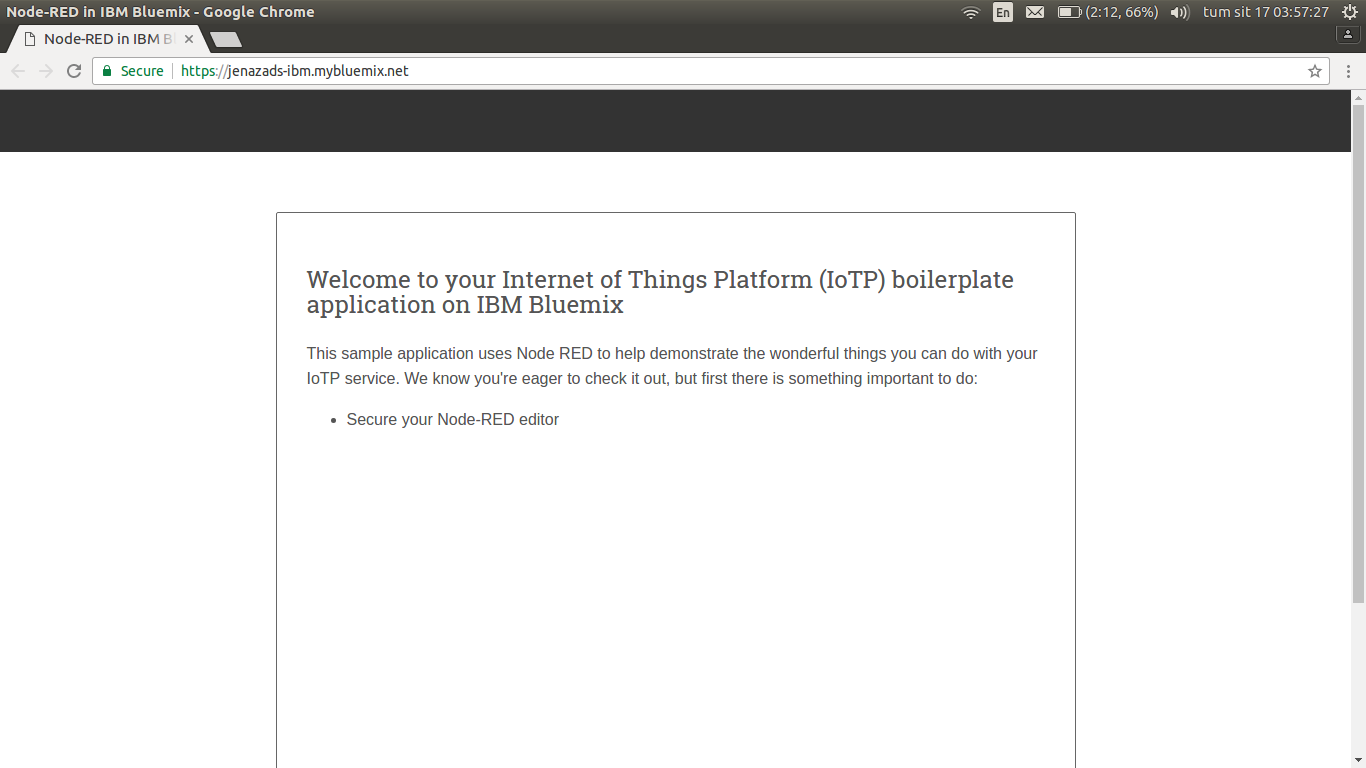Reload the current page

click(x=74, y=71)
